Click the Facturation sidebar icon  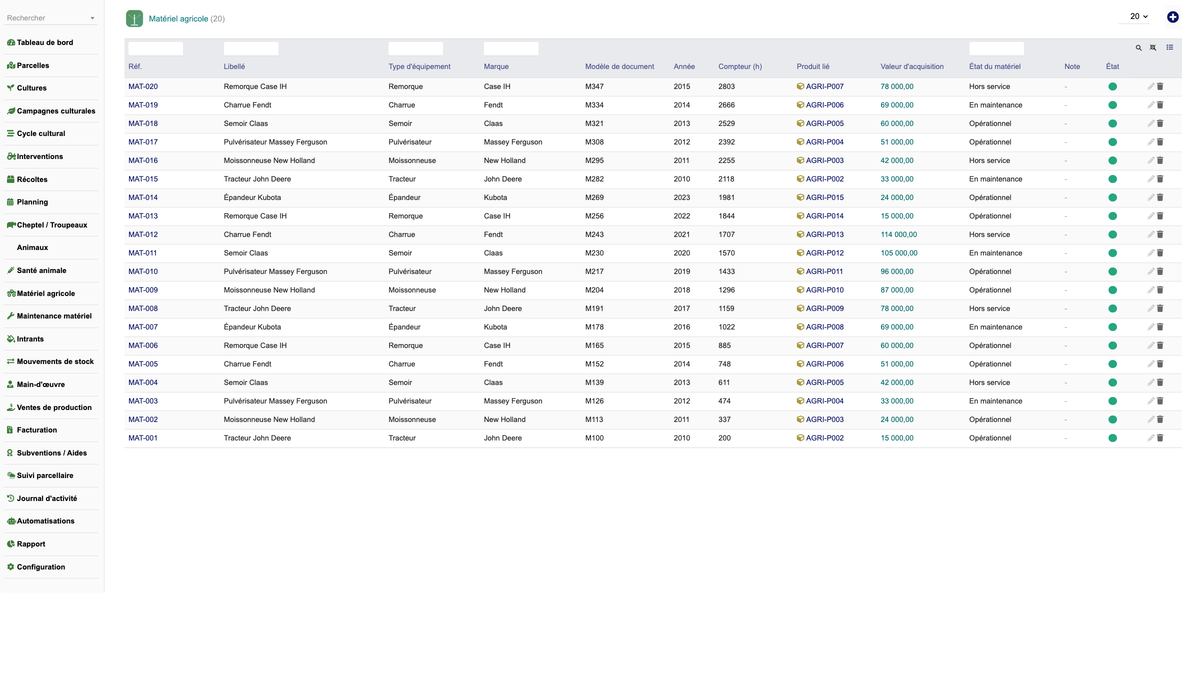pos(11,430)
